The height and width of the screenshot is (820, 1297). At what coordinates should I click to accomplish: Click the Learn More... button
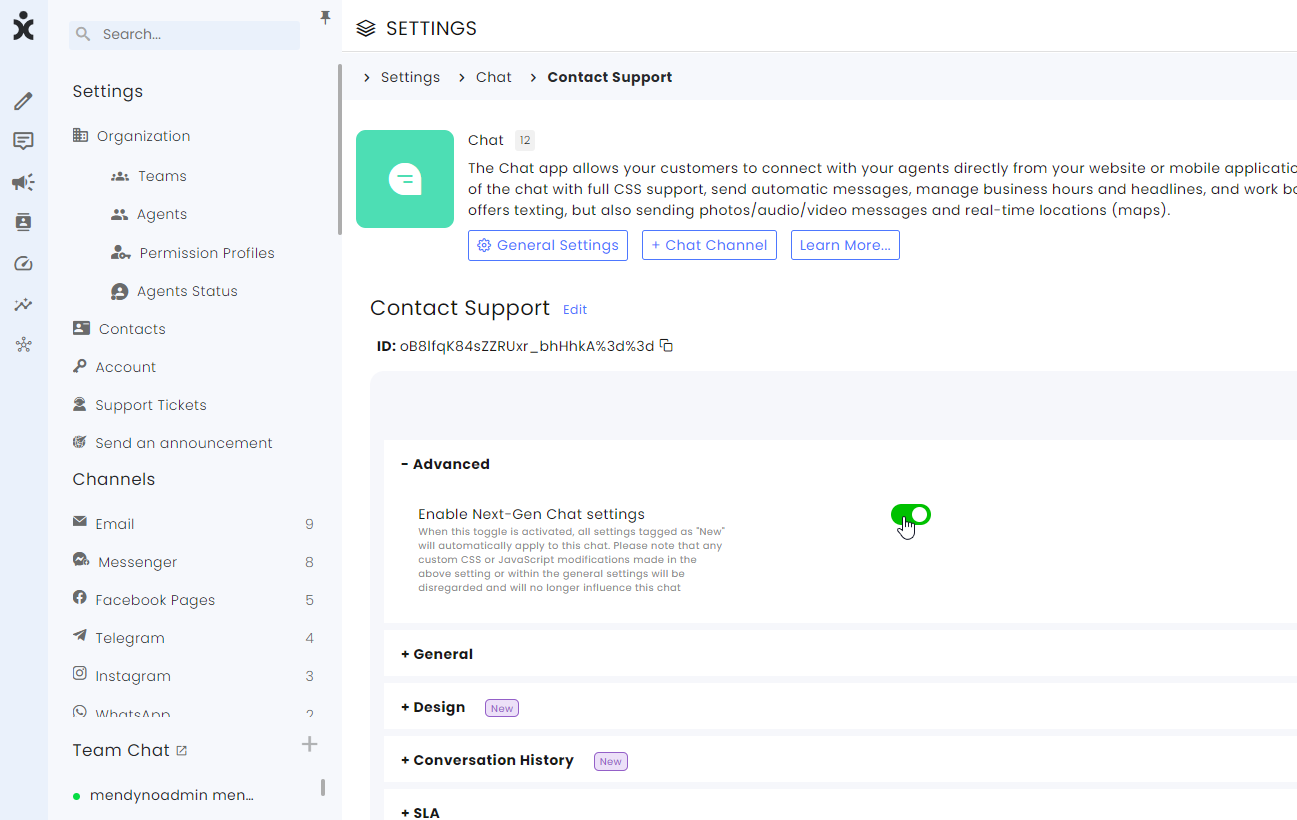[845, 245]
